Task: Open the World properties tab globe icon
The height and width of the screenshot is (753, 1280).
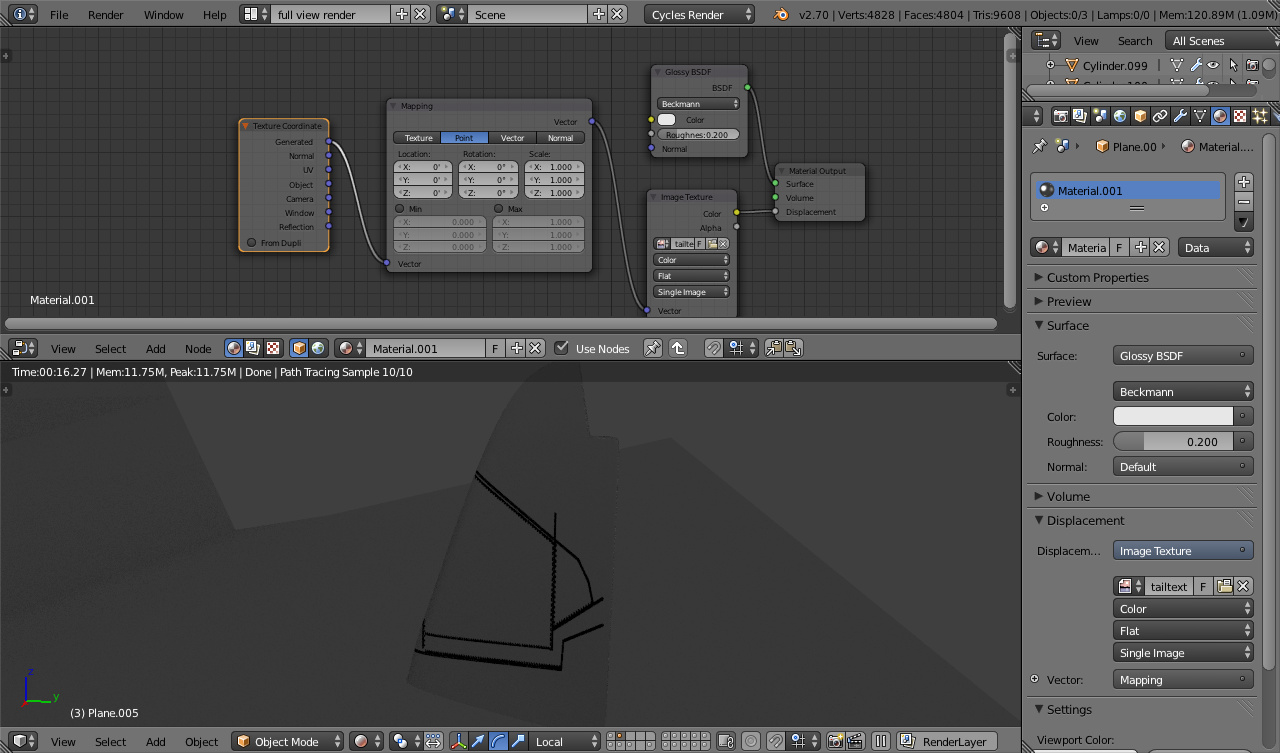Action: pos(1120,116)
